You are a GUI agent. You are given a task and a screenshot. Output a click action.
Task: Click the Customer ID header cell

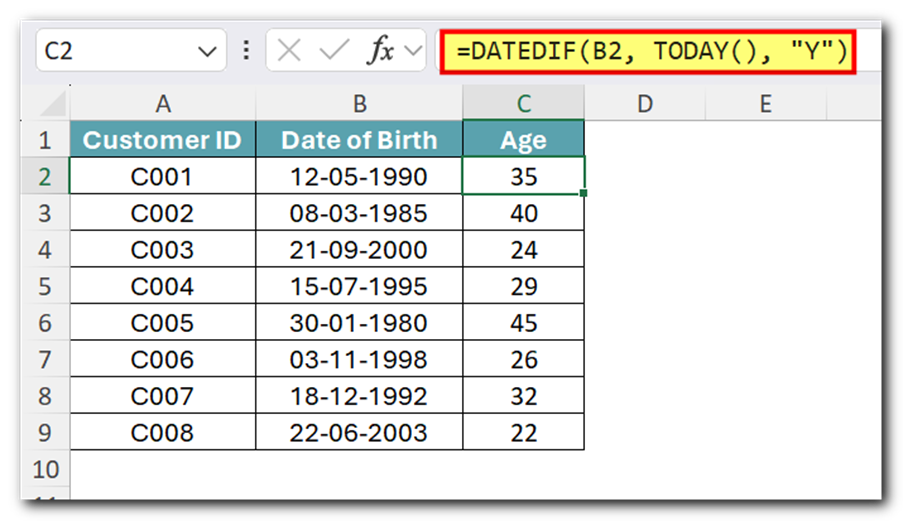point(162,139)
